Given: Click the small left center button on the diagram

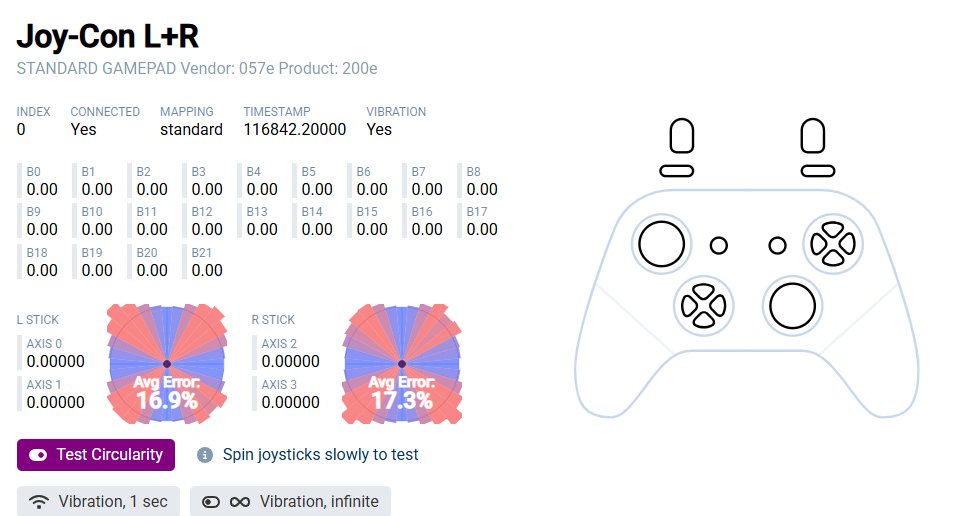Looking at the screenshot, I should pos(718,245).
